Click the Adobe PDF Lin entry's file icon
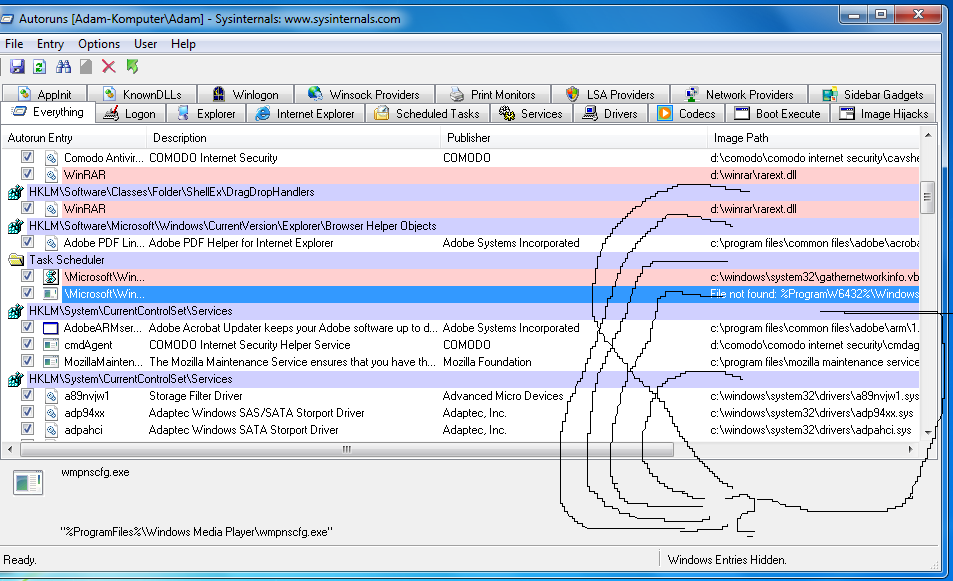The height and width of the screenshot is (581, 953). (x=51, y=243)
